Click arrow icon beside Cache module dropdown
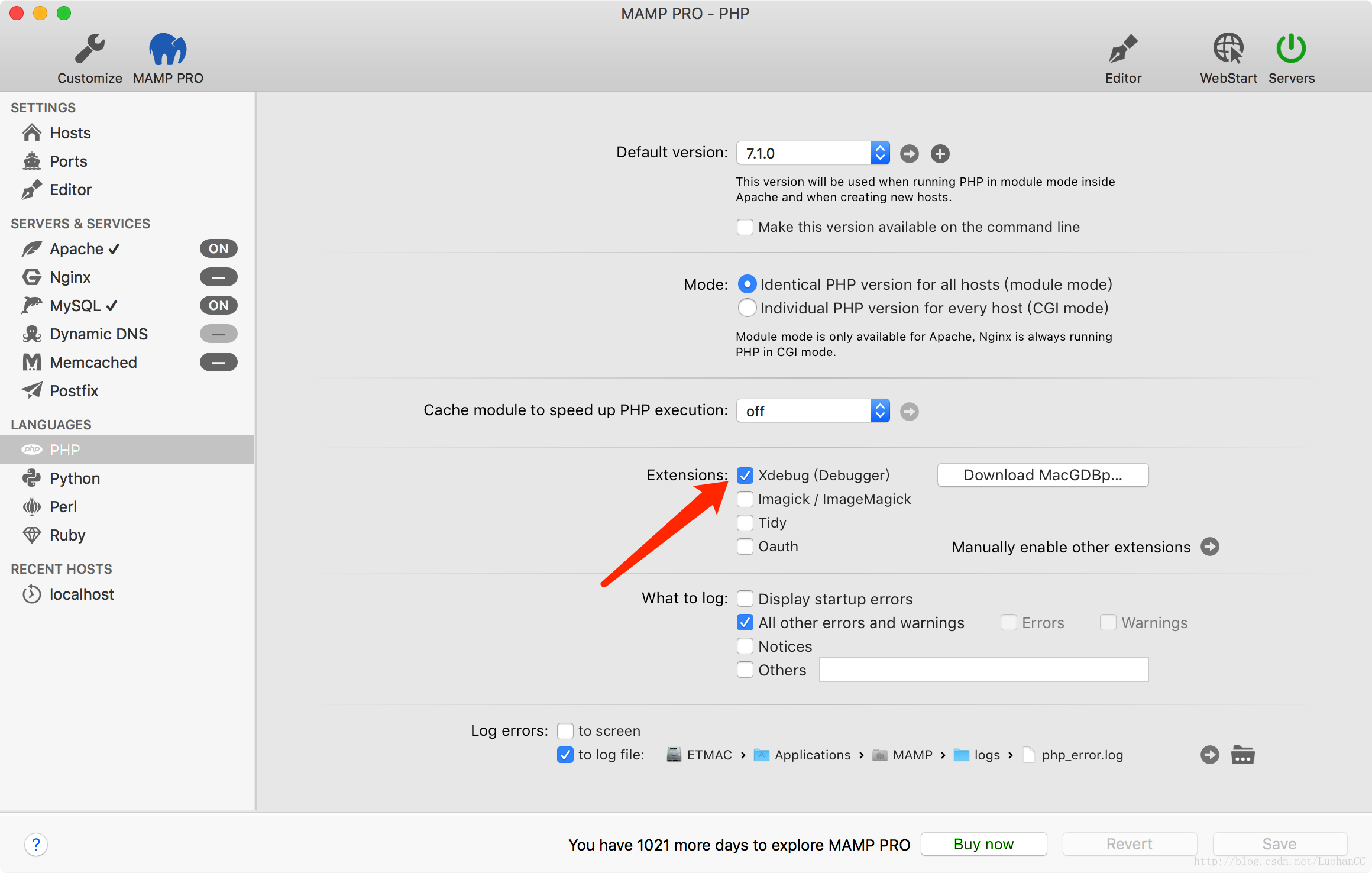Viewport: 1372px width, 873px height. point(909,412)
